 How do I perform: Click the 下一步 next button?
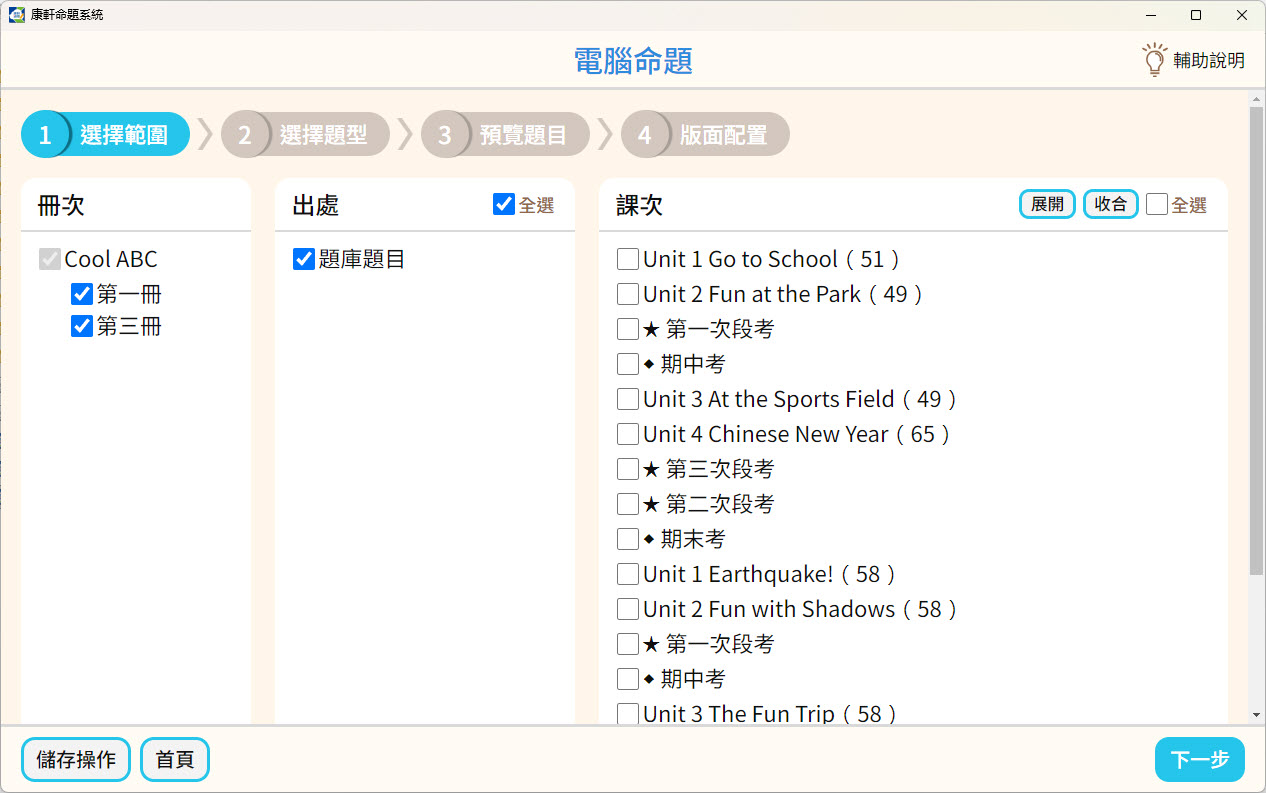click(x=1200, y=760)
